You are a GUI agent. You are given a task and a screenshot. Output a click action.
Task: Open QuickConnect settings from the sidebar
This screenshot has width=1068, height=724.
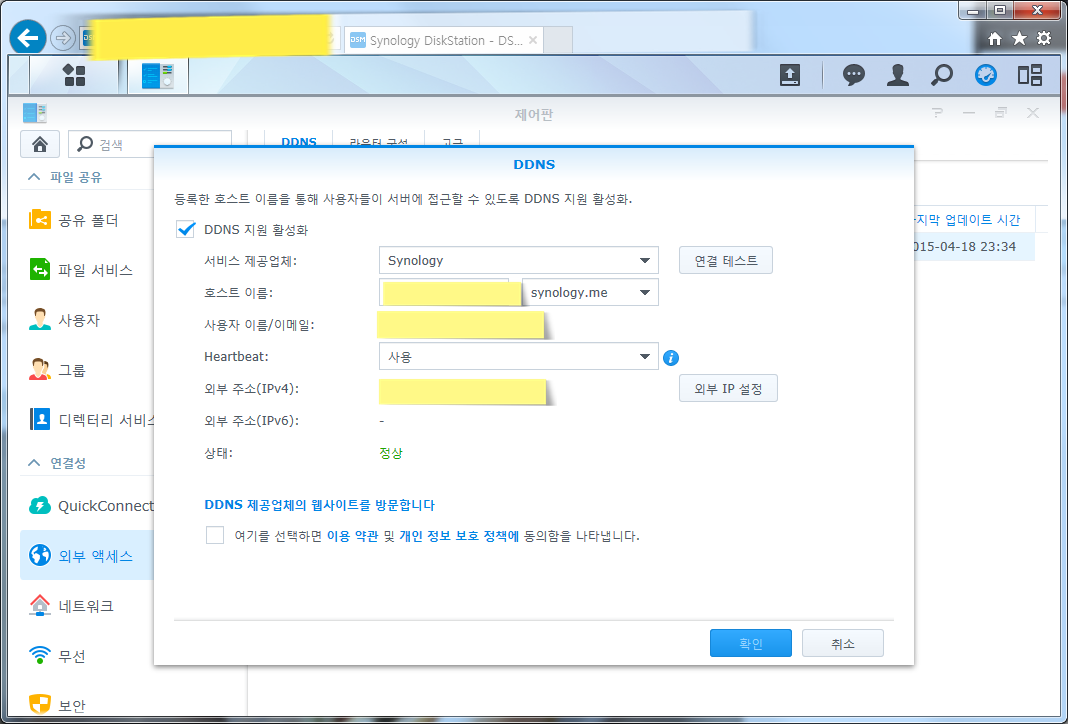(90, 506)
